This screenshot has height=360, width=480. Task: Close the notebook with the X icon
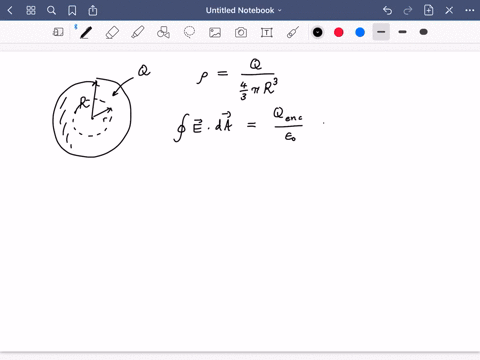coord(449,11)
